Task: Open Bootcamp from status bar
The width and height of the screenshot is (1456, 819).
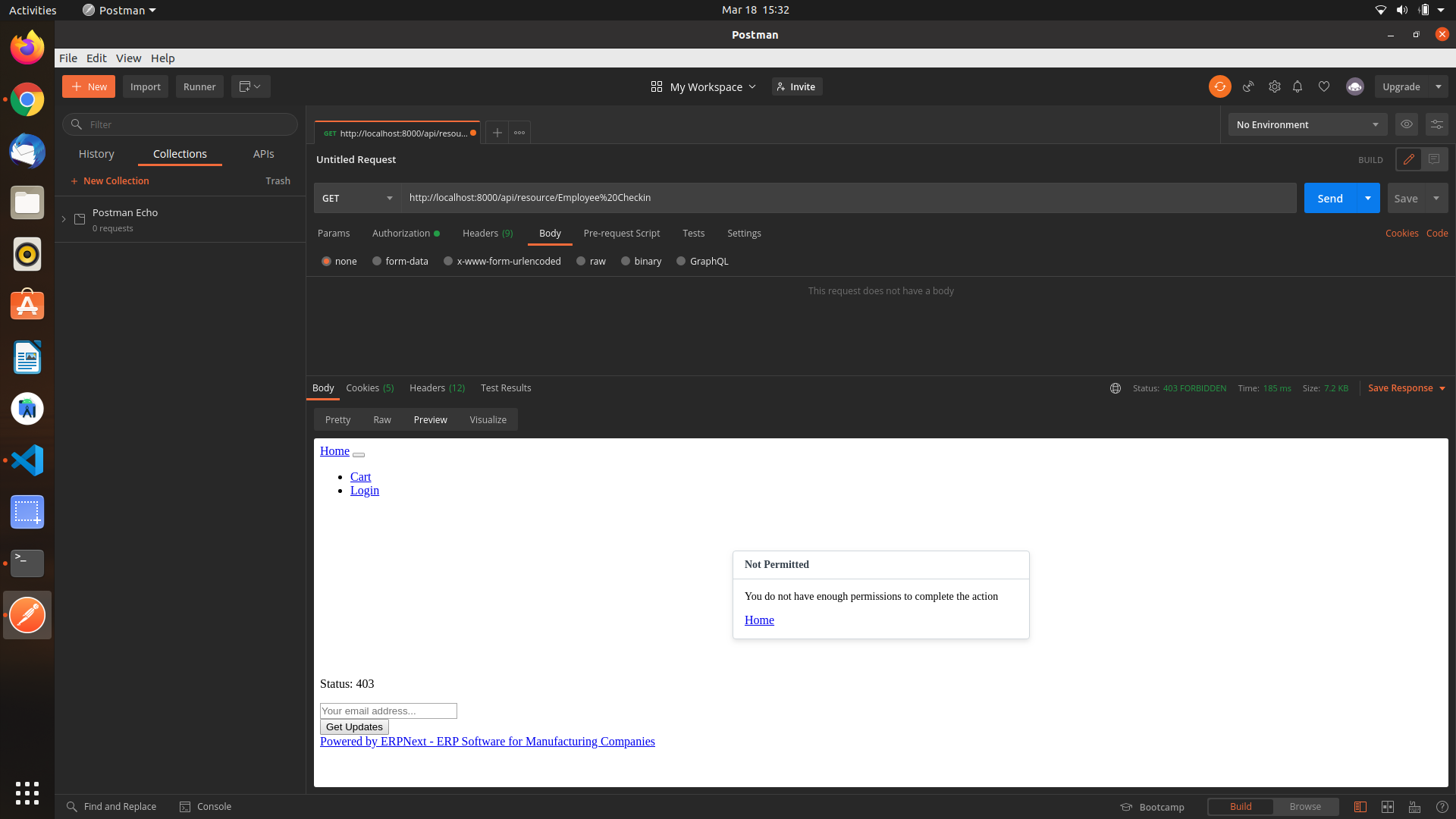Action: click(1153, 807)
